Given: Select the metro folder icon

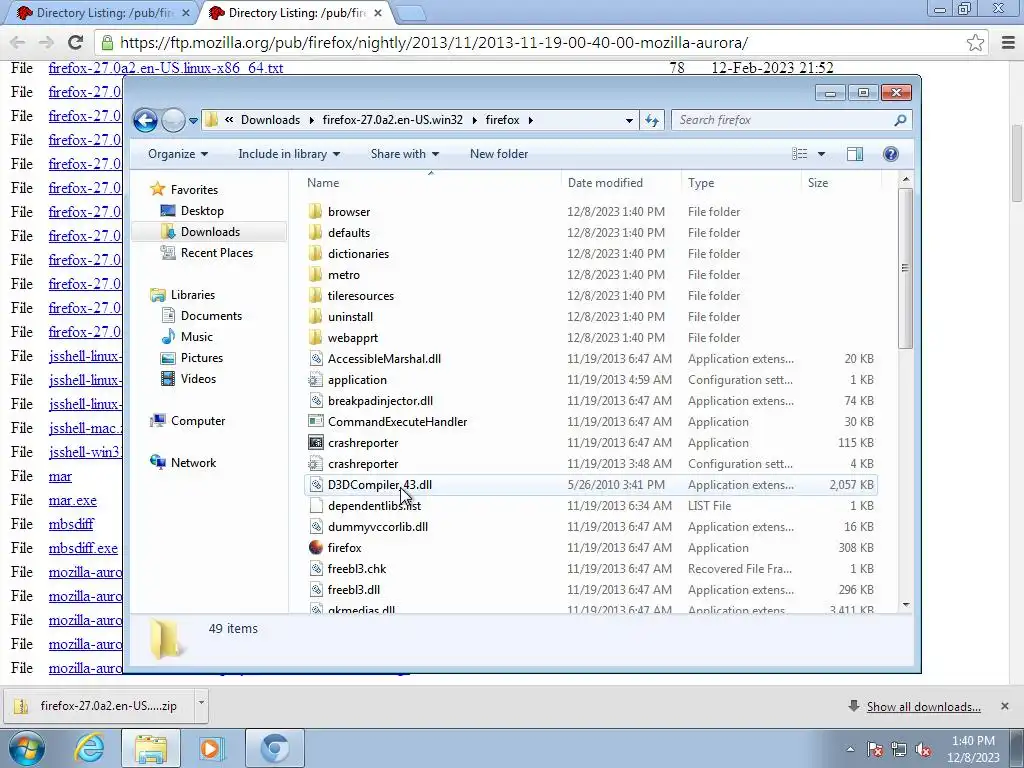Looking at the screenshot, I should pyautogui.click(x=315, y=274).
